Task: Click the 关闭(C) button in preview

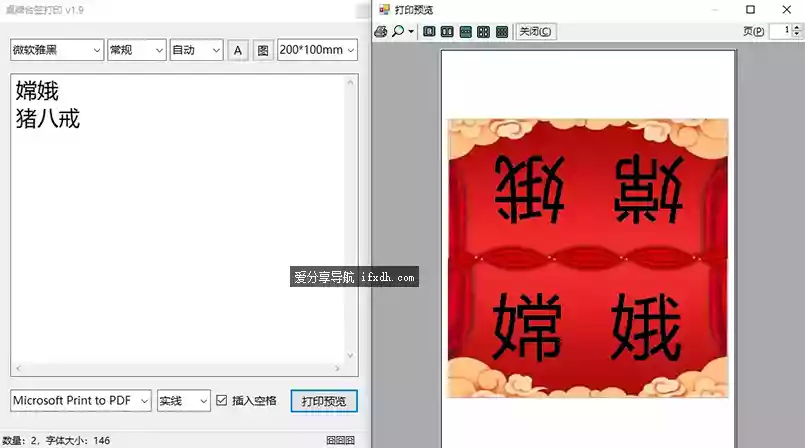Action: click(535, 32)
